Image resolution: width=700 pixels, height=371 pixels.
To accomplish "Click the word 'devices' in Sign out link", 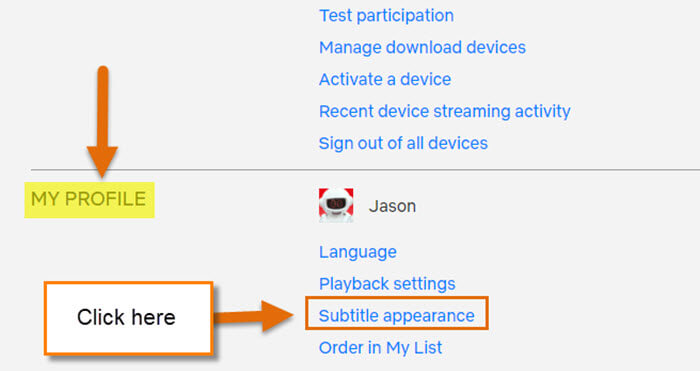I will click(458, 143).
